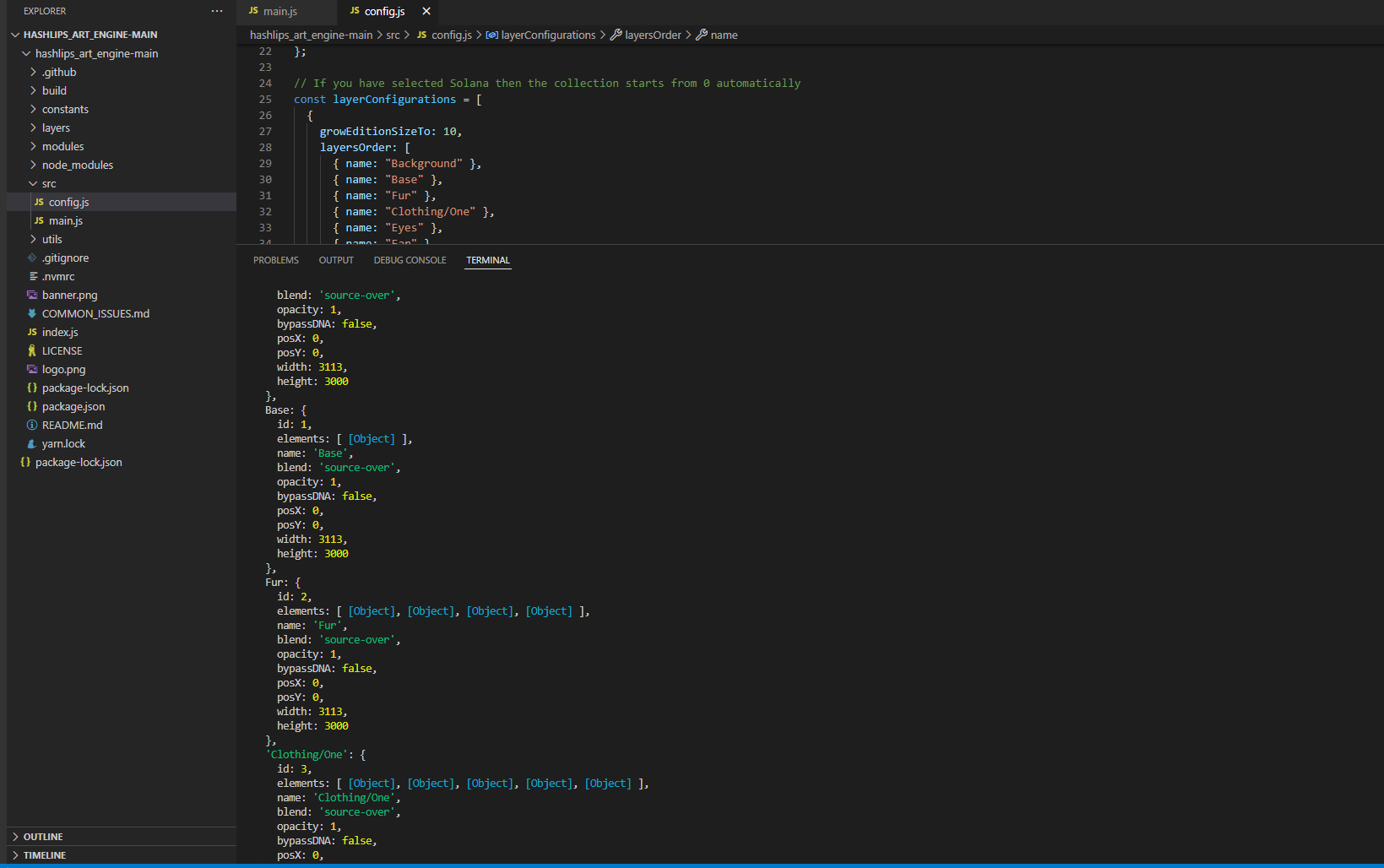Viewport: 1384px width, 868px height.
Task: Expand the TIMELINE section
Action: pyautogui.click(x=122, y=855)
